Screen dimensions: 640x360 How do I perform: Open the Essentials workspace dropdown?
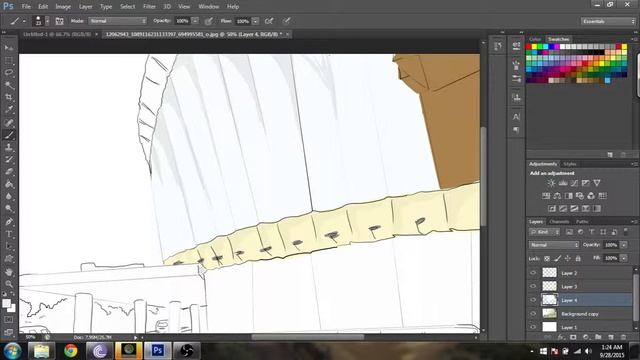pos(608,21)
